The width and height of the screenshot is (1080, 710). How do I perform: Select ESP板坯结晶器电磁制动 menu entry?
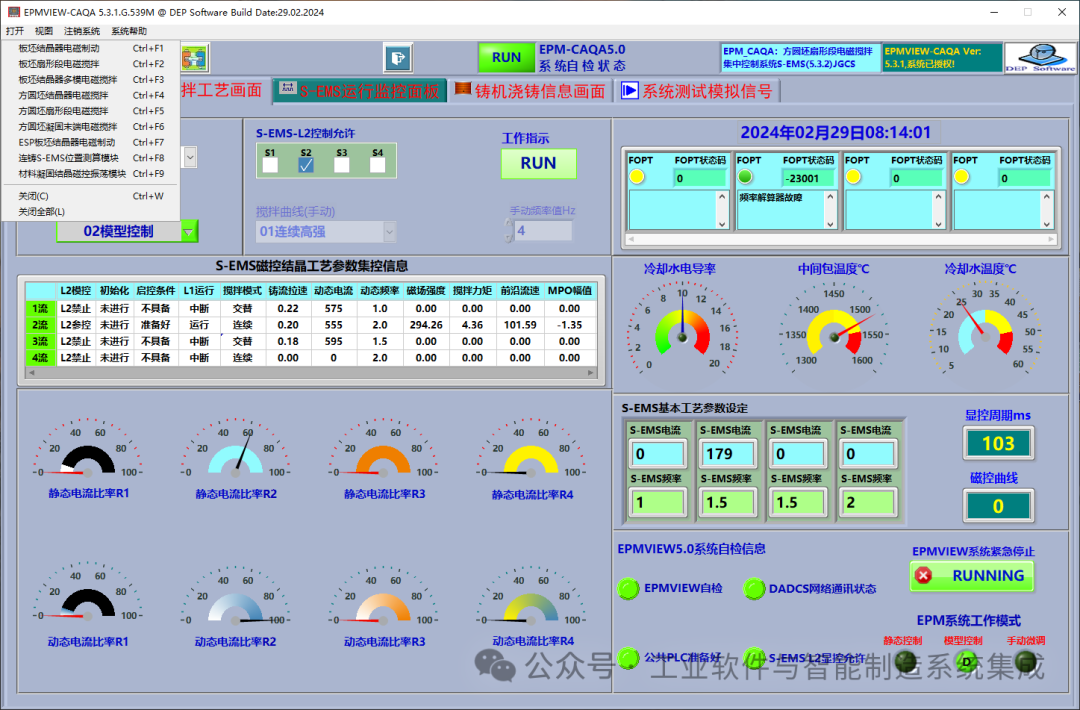pos(91,143)
